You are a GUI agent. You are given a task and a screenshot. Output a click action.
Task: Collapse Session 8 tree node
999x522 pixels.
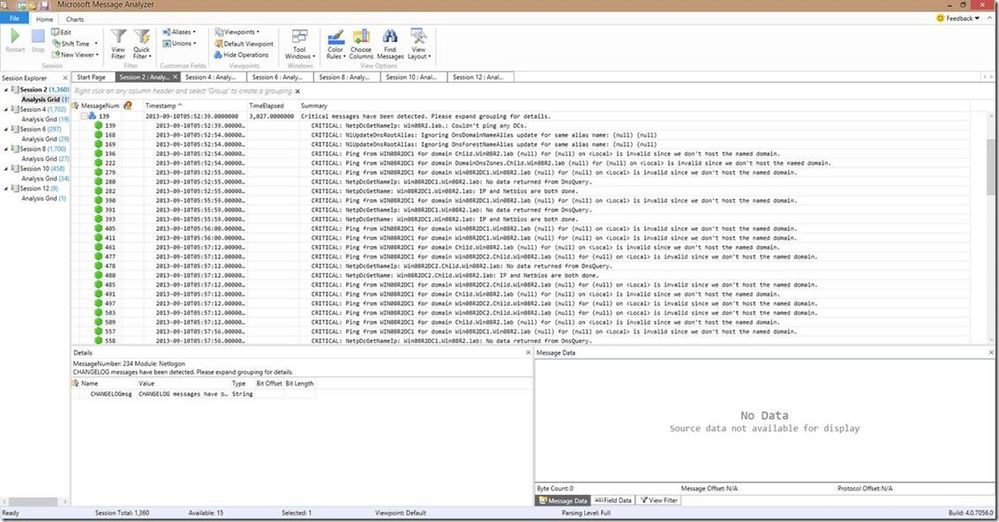coord(6,149)
